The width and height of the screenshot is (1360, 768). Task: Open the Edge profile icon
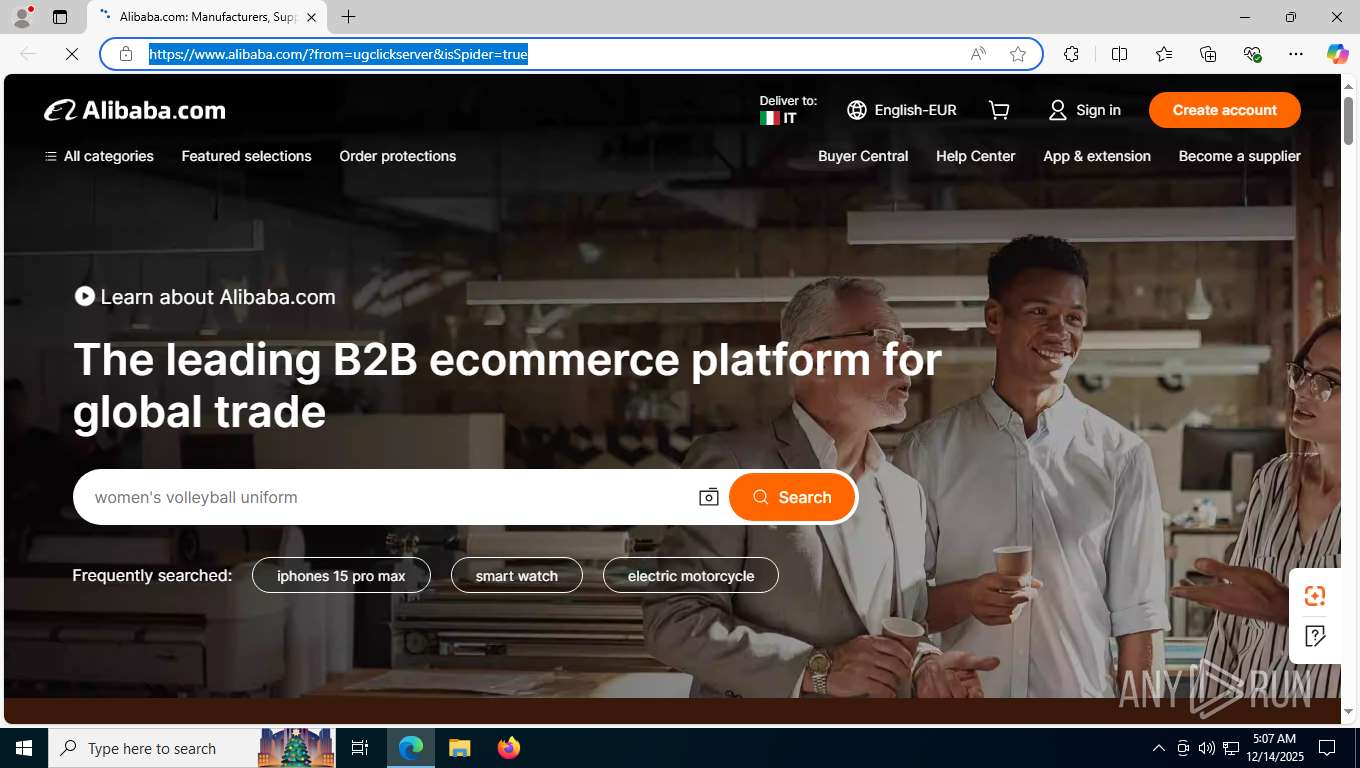tap(21, 17)
